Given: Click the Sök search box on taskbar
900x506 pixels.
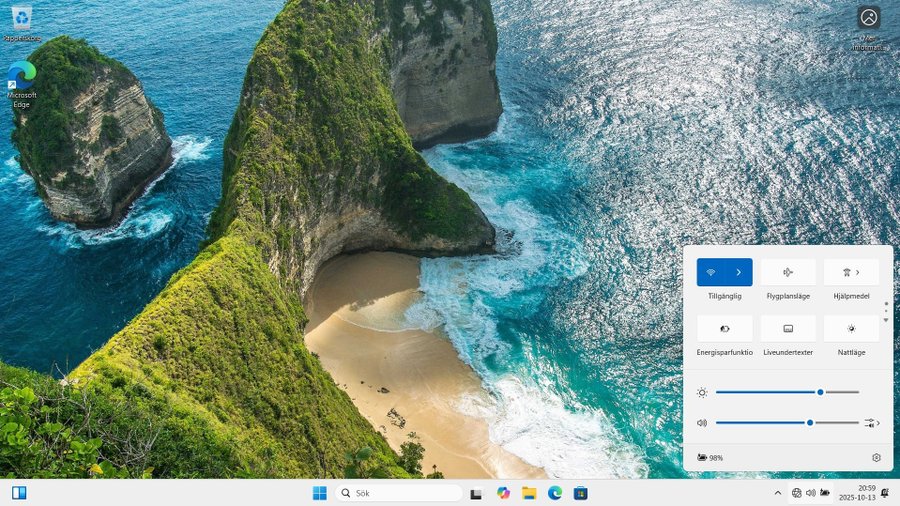Looking at the screenshot, I should pos(400,493).
